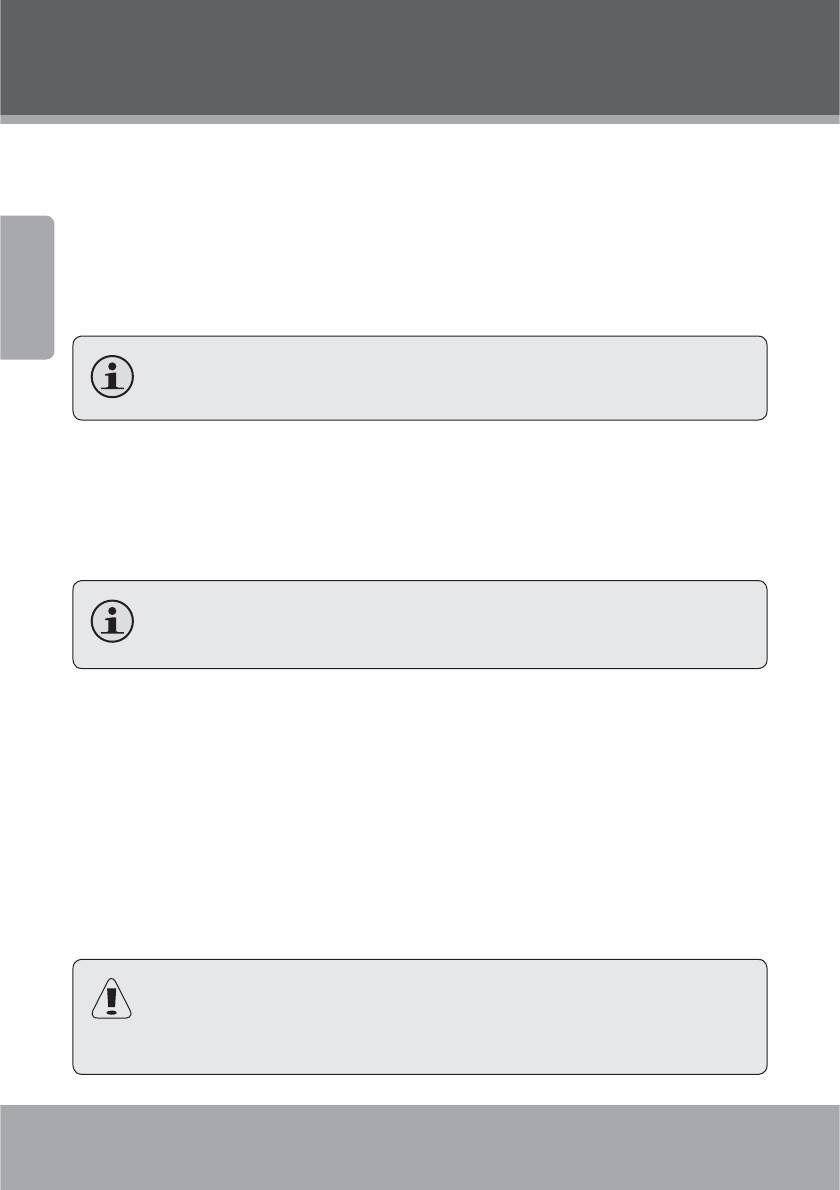This screenshot has width=840, height=1190.
Task: Click the dark gray header banner
Action: point(420,58)
